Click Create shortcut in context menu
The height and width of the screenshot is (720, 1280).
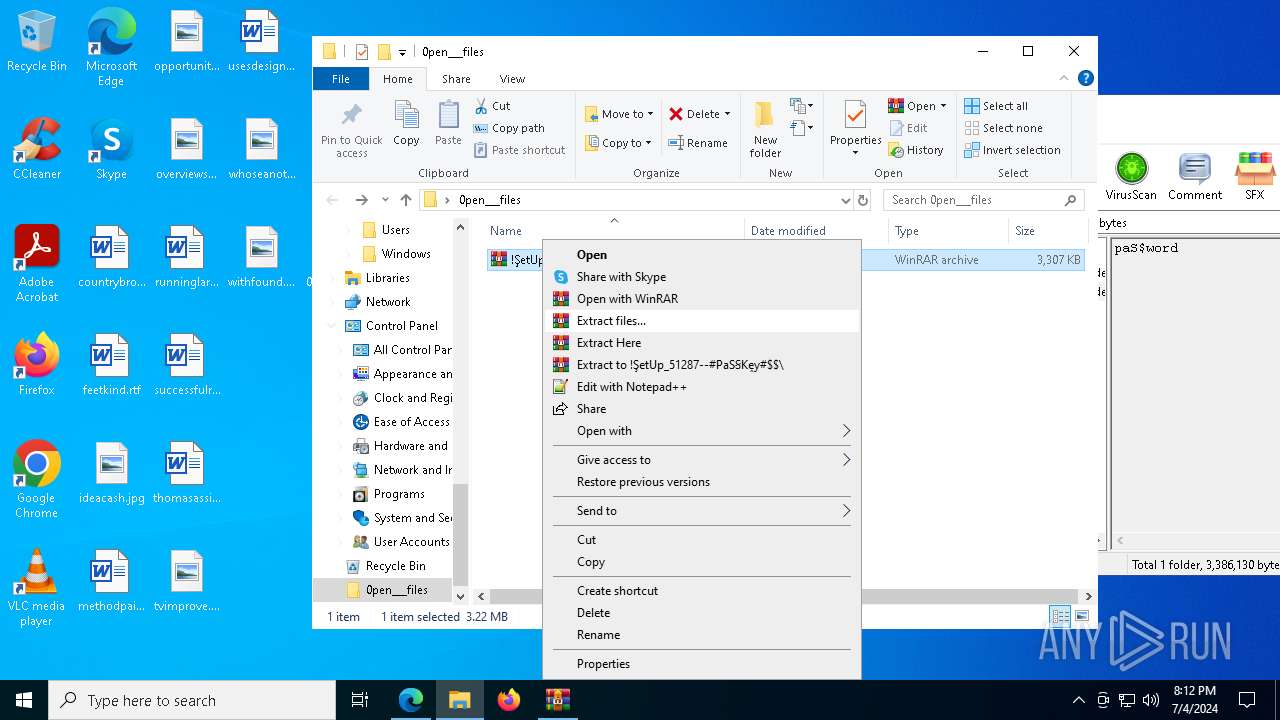702,591
